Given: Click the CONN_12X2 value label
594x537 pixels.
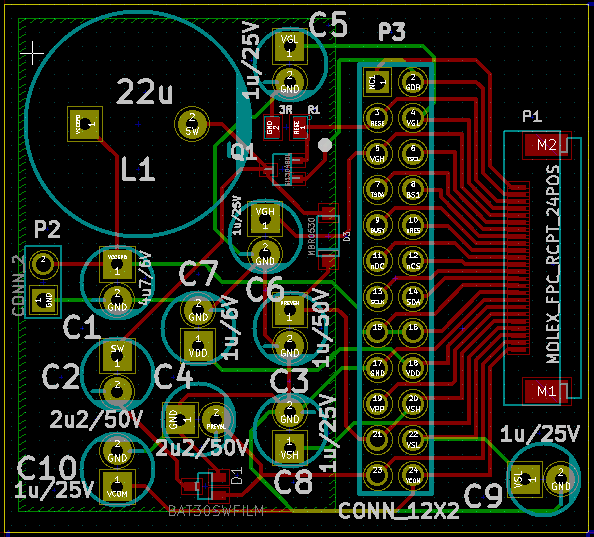Looking at the screenshot, I should click(x=399, y=511).
